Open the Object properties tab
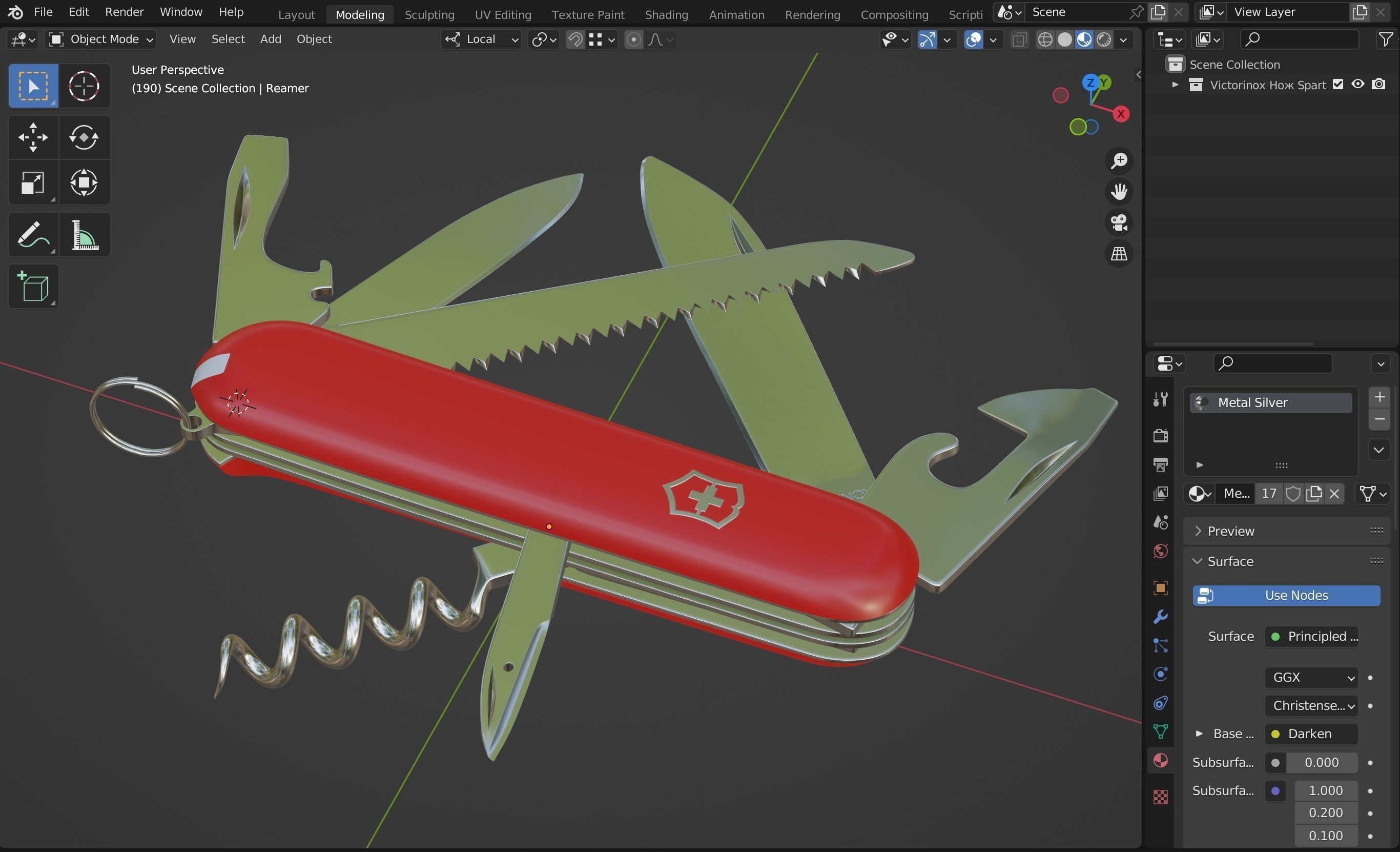The width and height of the screenshot is (1400, 852). pos(1160,587)
